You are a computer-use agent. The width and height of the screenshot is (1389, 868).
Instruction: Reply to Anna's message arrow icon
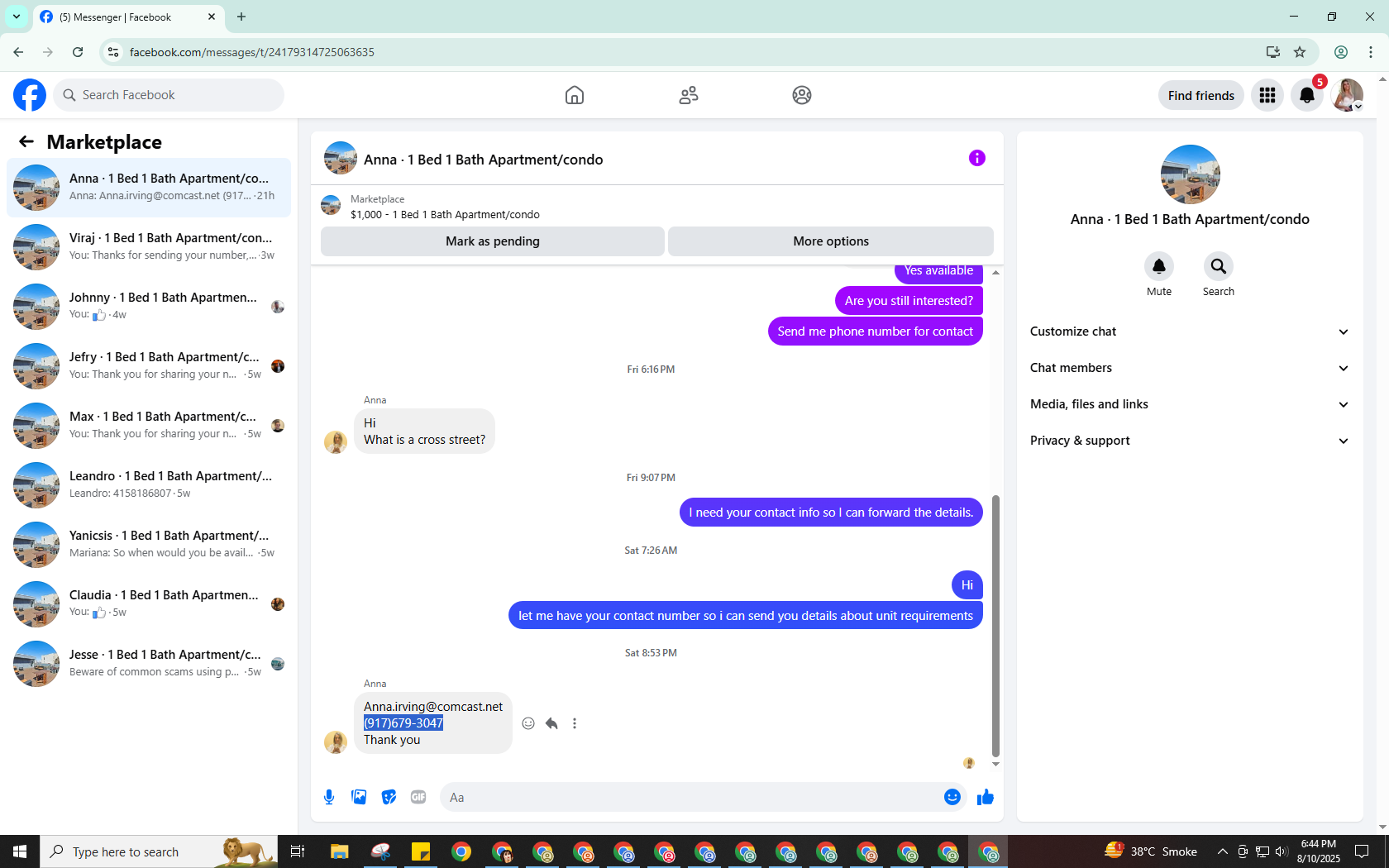(x=551, y=723)
